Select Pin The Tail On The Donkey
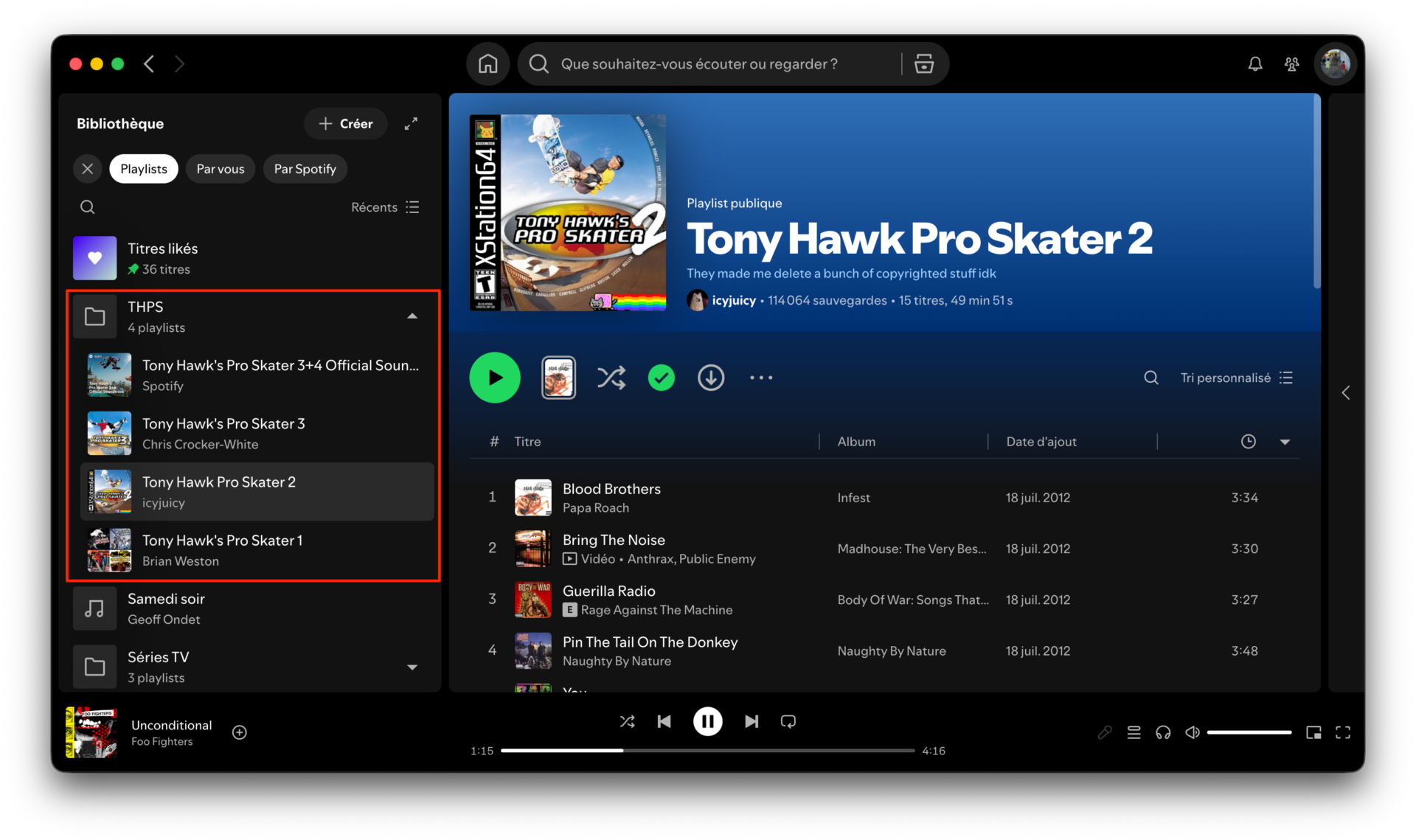Image resolution: width=1416 pixels, height=840 pixels. [x=884, y=650]
